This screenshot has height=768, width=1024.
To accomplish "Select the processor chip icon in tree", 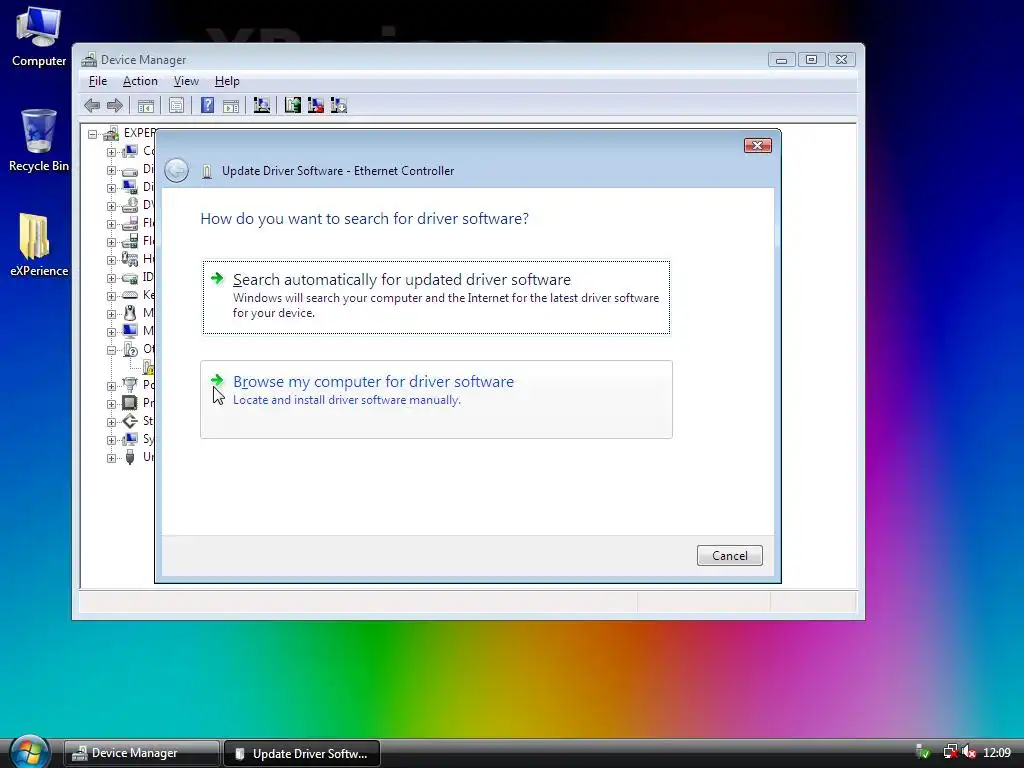I will point(130,402).
